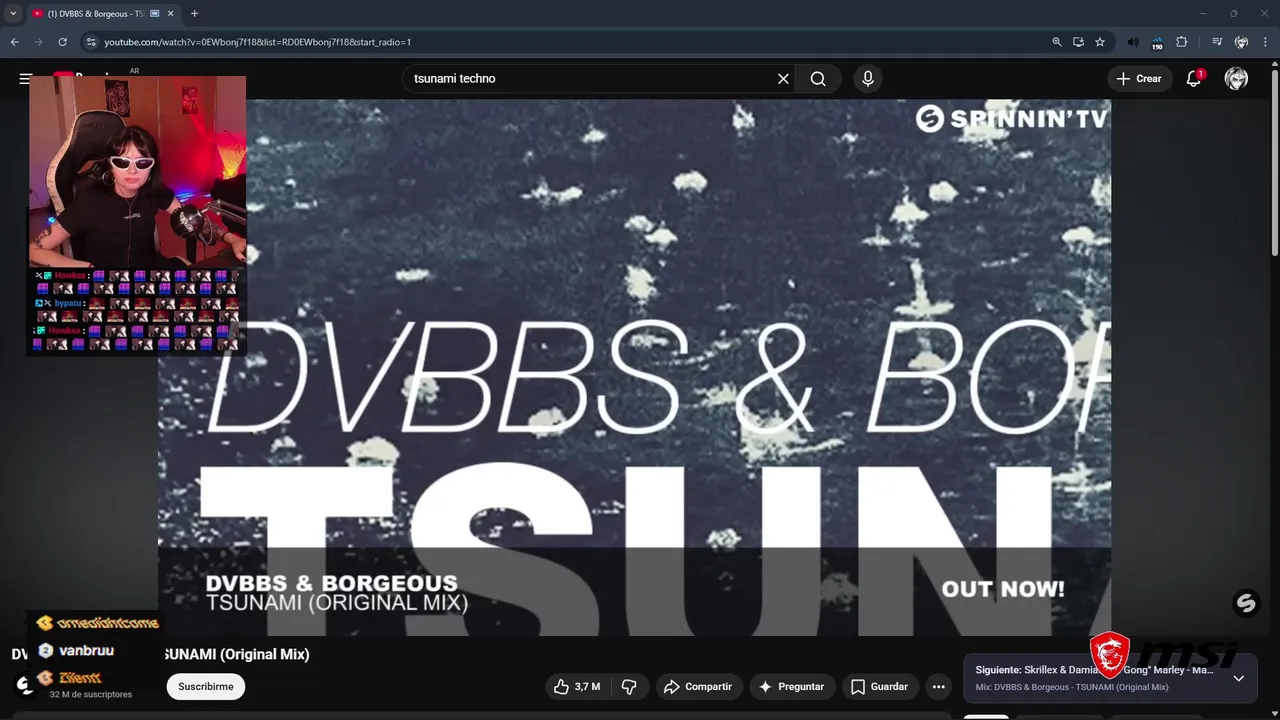Mute the tab via the speaker icon
The width and height of the screenshot is (1280, 720).
pos(1133,42)
